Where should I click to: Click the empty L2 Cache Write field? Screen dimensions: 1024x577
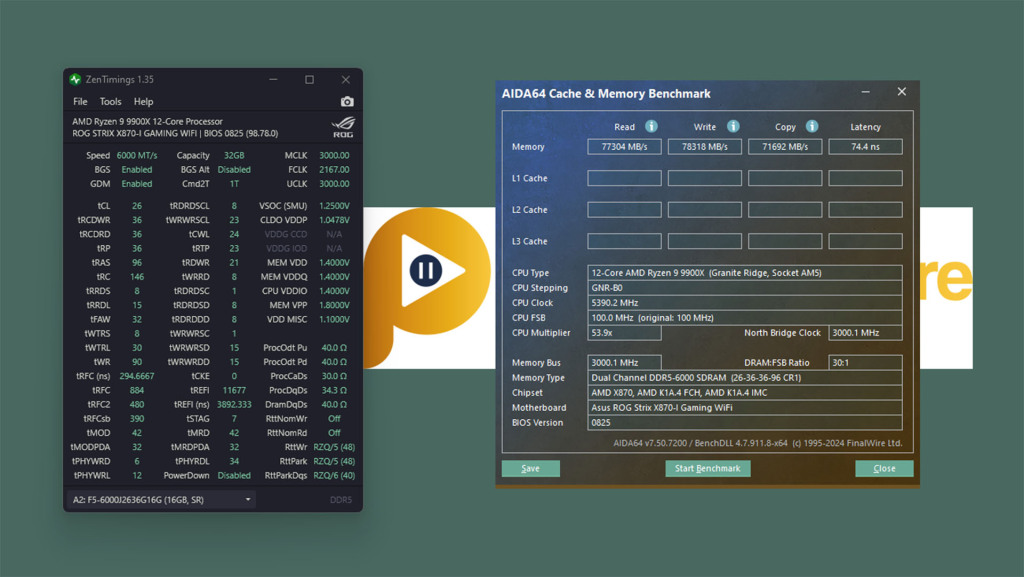tap(705, 210)
